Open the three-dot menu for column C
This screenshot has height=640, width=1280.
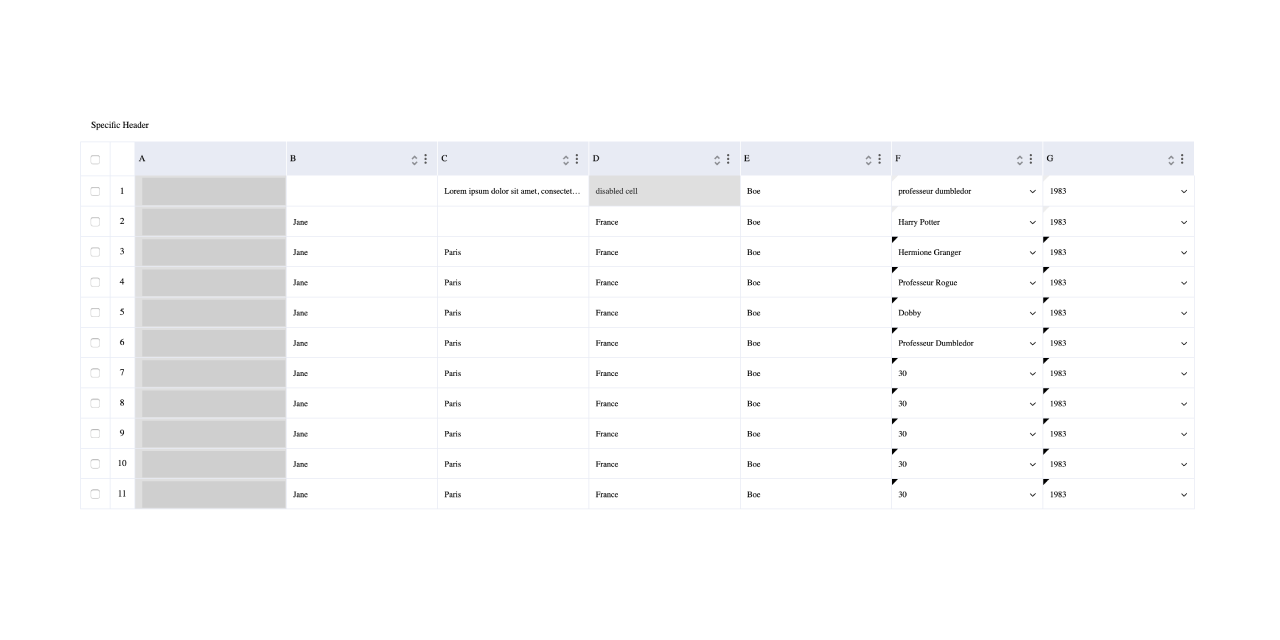577,159
